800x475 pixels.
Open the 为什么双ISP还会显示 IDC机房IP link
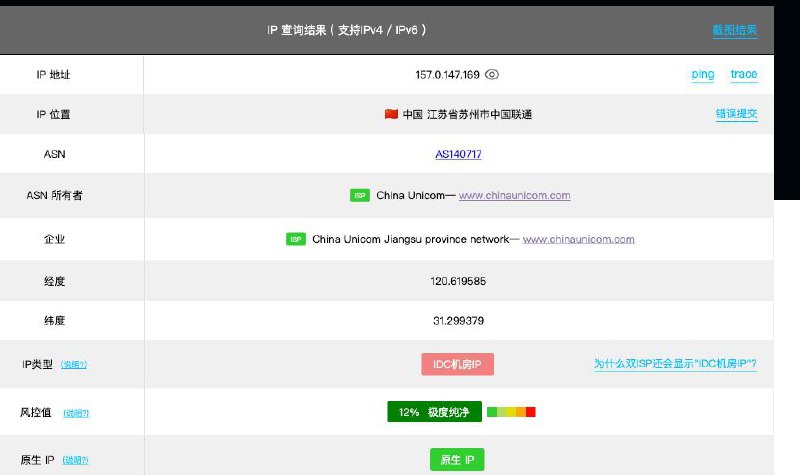(675, 364)
